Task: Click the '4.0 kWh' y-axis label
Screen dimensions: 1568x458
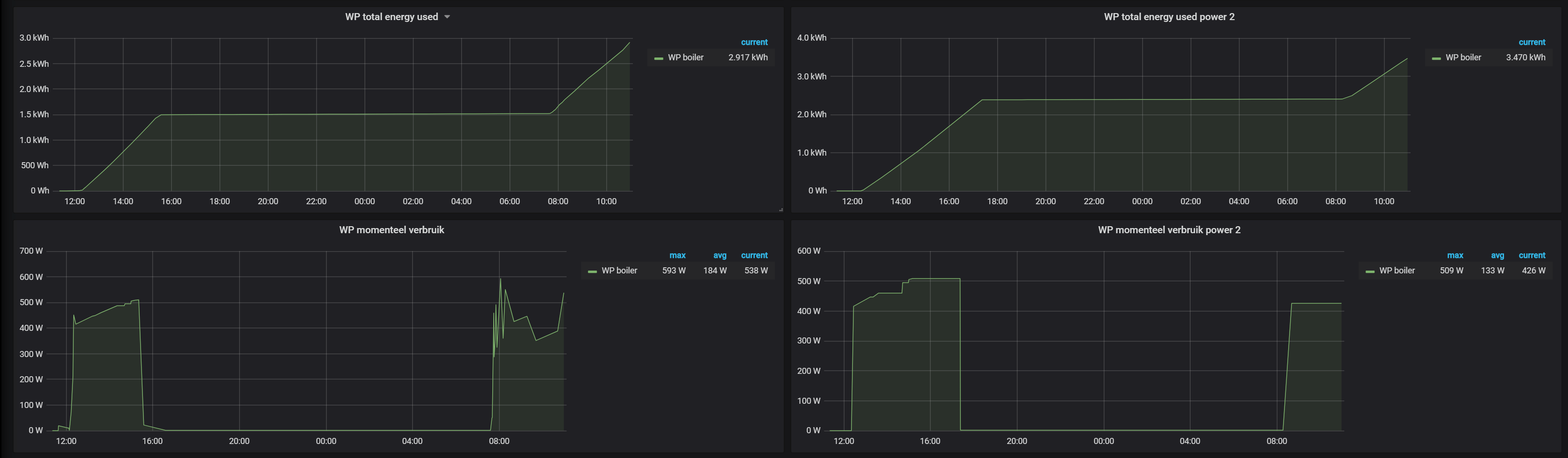Action: click(812, 38)
